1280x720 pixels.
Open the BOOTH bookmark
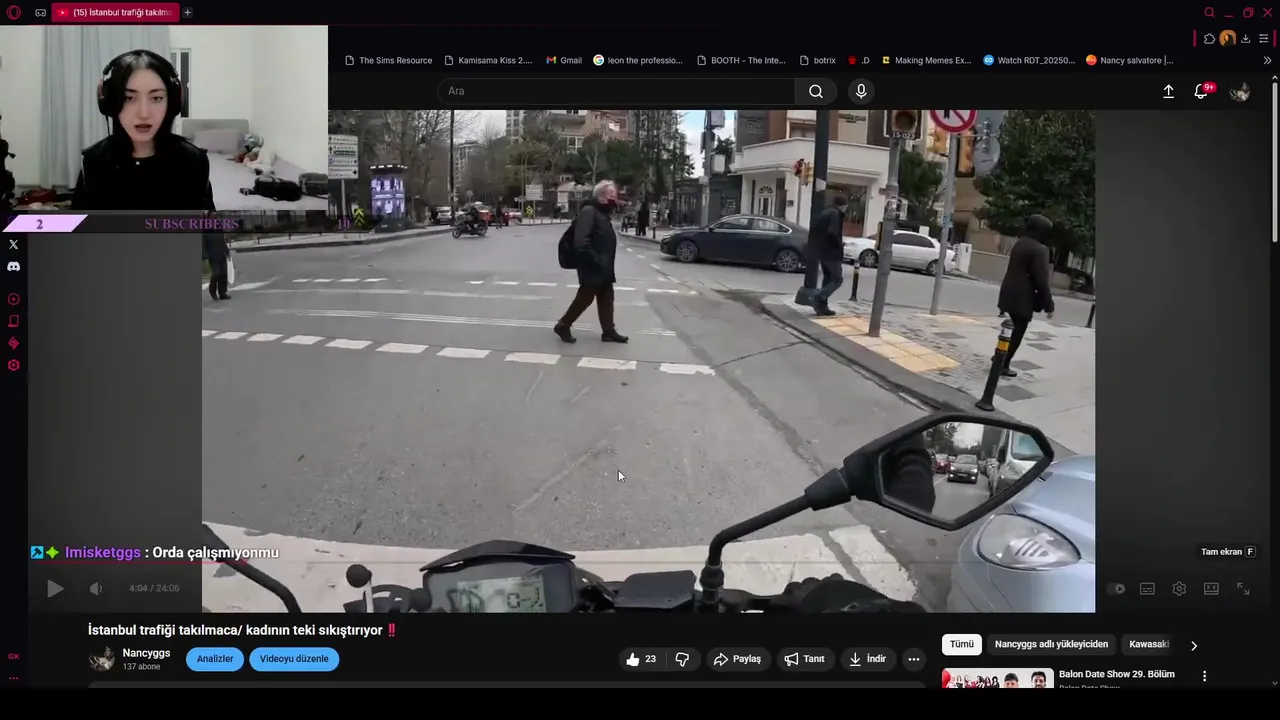(x=741, y=60)
